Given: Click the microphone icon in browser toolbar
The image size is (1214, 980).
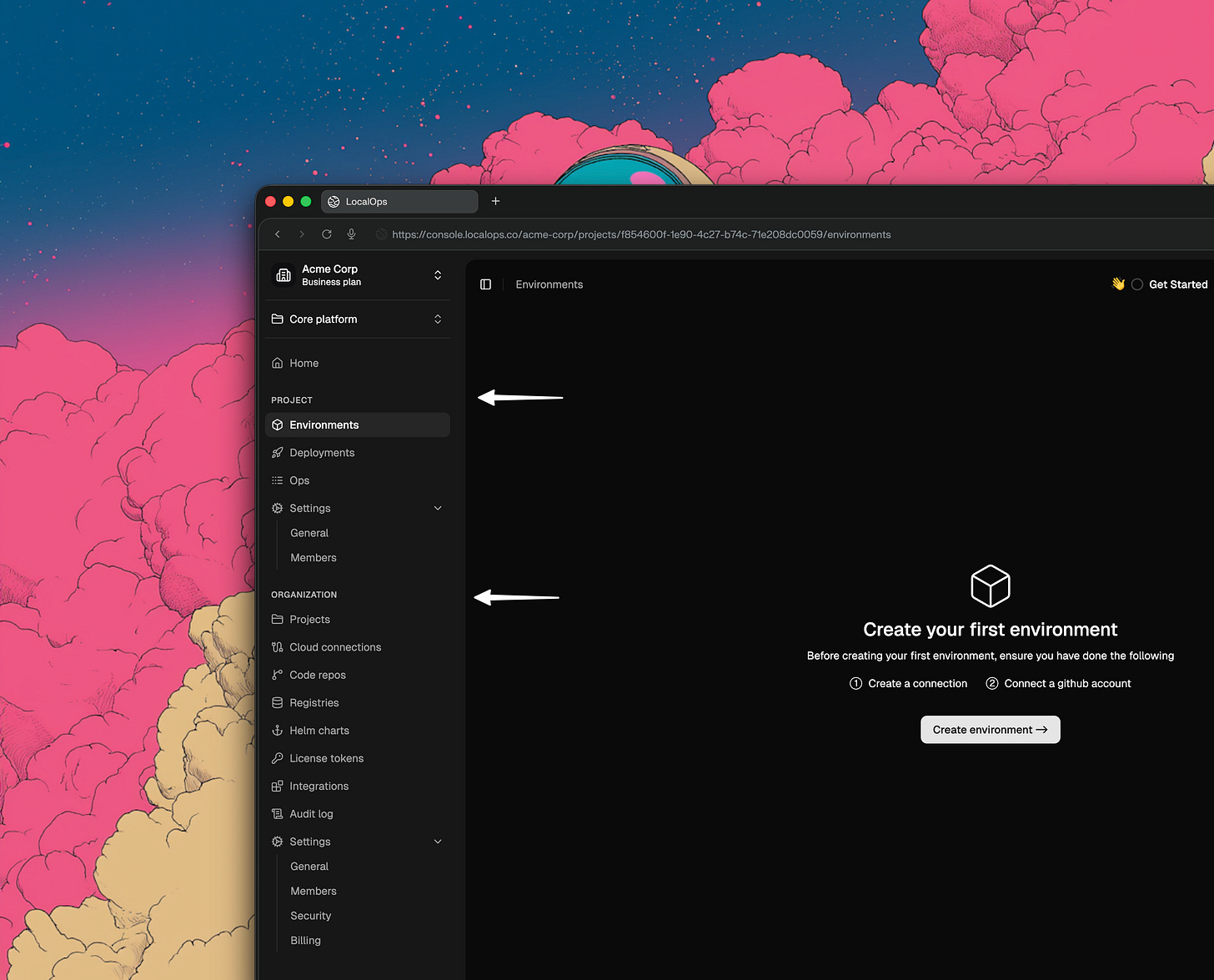Looking at the screenshot, I should pyautogui.click(x=352, y=234).
